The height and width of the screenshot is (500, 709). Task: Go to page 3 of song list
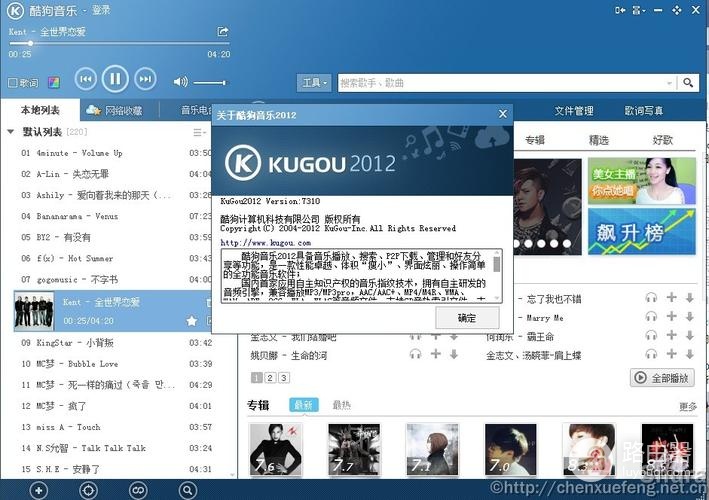284,377
